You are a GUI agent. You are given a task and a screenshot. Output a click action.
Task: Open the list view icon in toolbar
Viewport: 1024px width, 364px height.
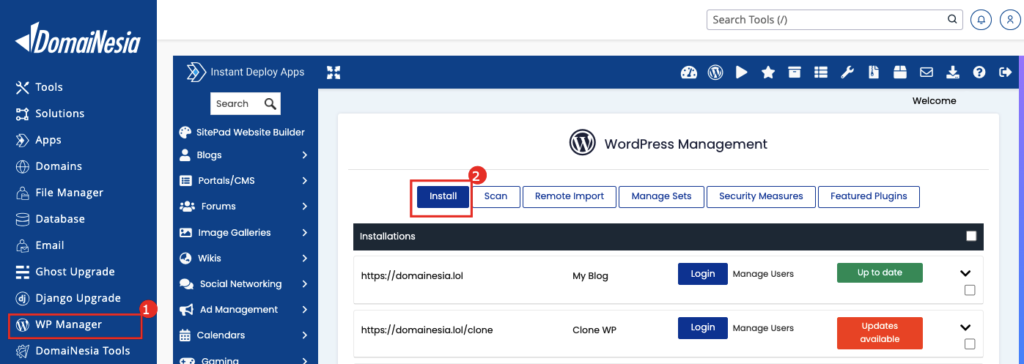(820, 73)
